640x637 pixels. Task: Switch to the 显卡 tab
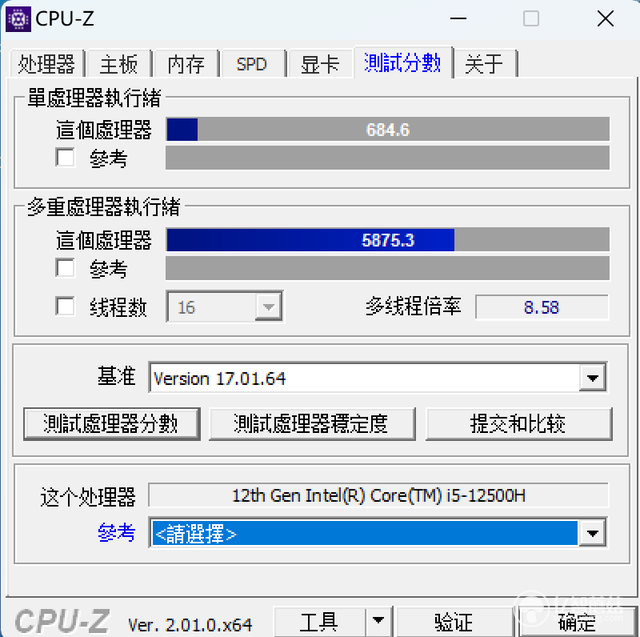[320, 64]
